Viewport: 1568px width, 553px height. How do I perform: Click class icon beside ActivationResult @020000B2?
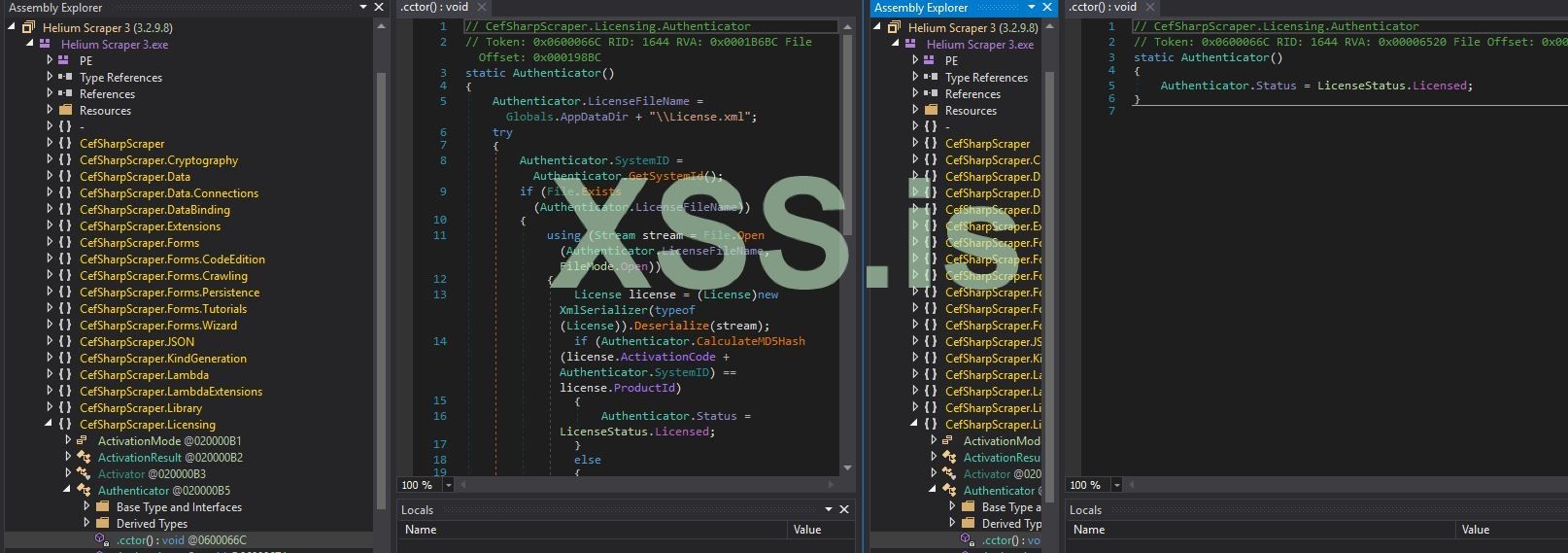[x=84, y=457]
